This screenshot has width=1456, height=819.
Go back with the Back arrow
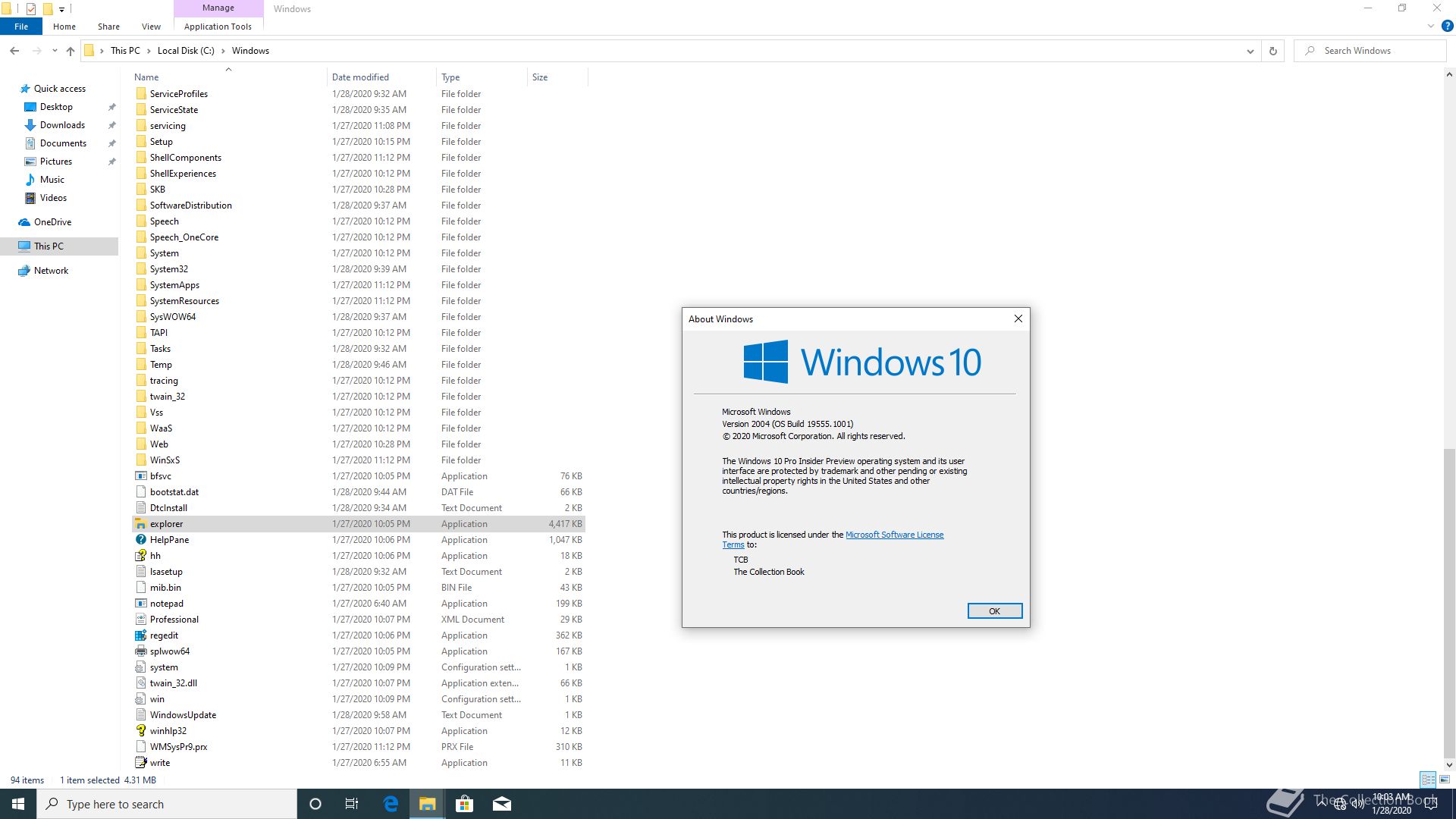click(x=14, y=51)
